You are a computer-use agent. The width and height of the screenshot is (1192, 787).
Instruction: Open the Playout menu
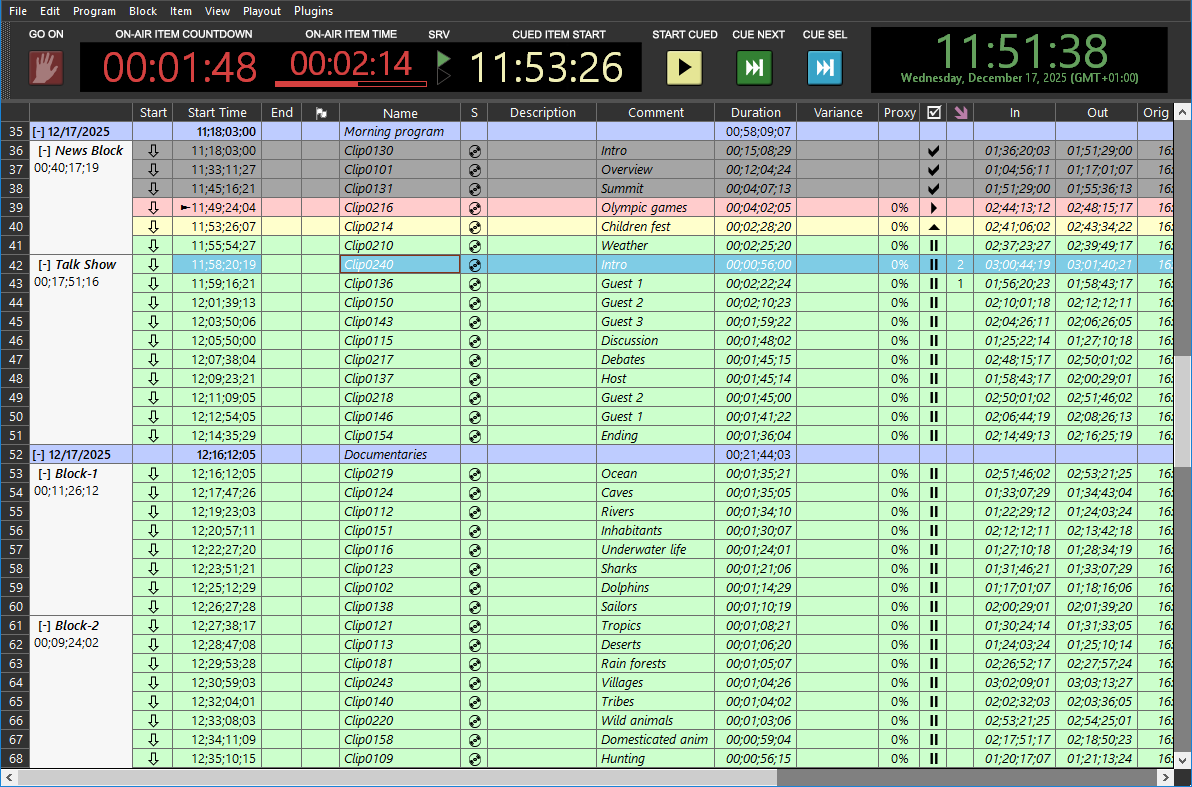[262, 11]
